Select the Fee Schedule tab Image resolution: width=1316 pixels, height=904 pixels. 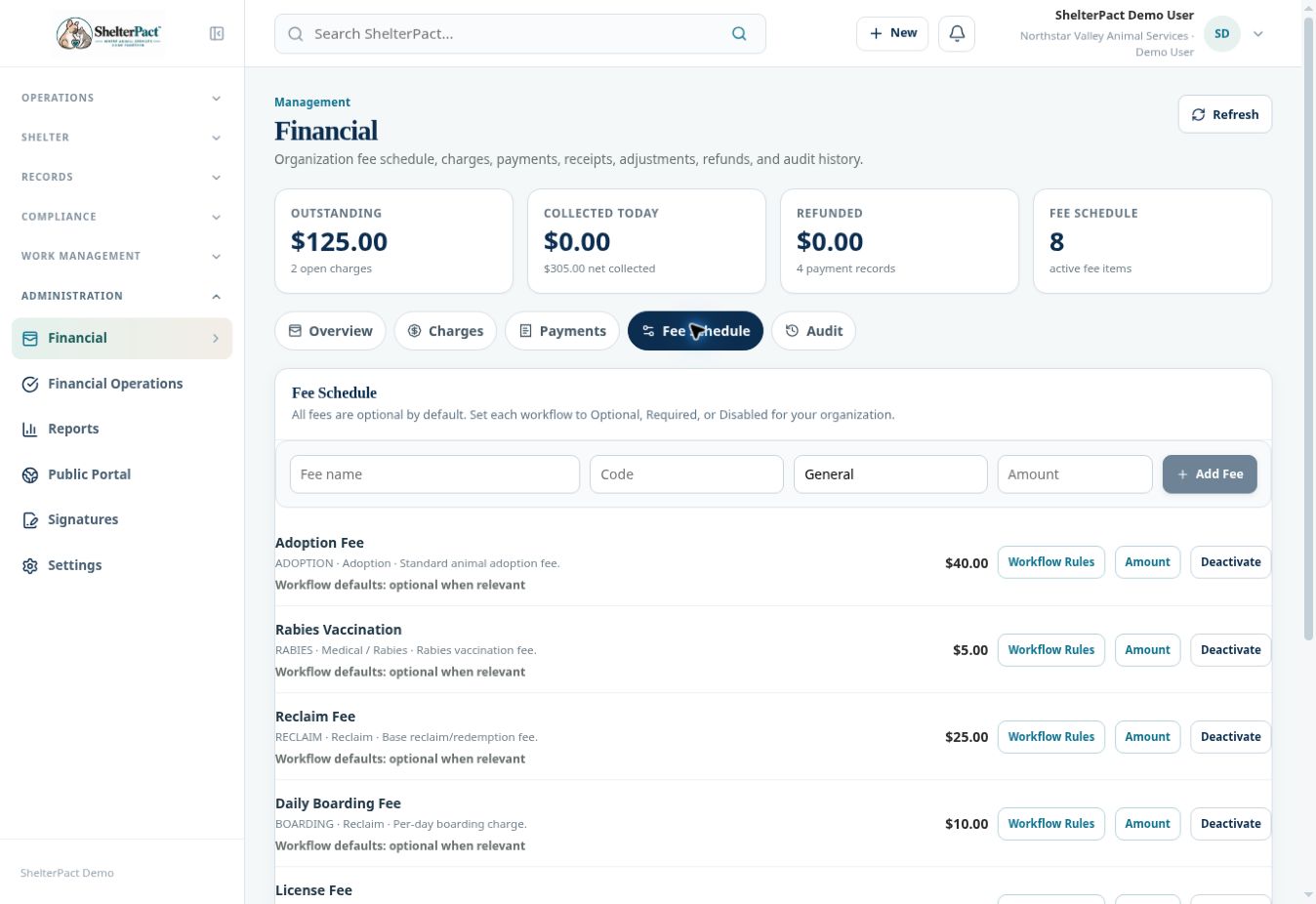click(695, 331)
